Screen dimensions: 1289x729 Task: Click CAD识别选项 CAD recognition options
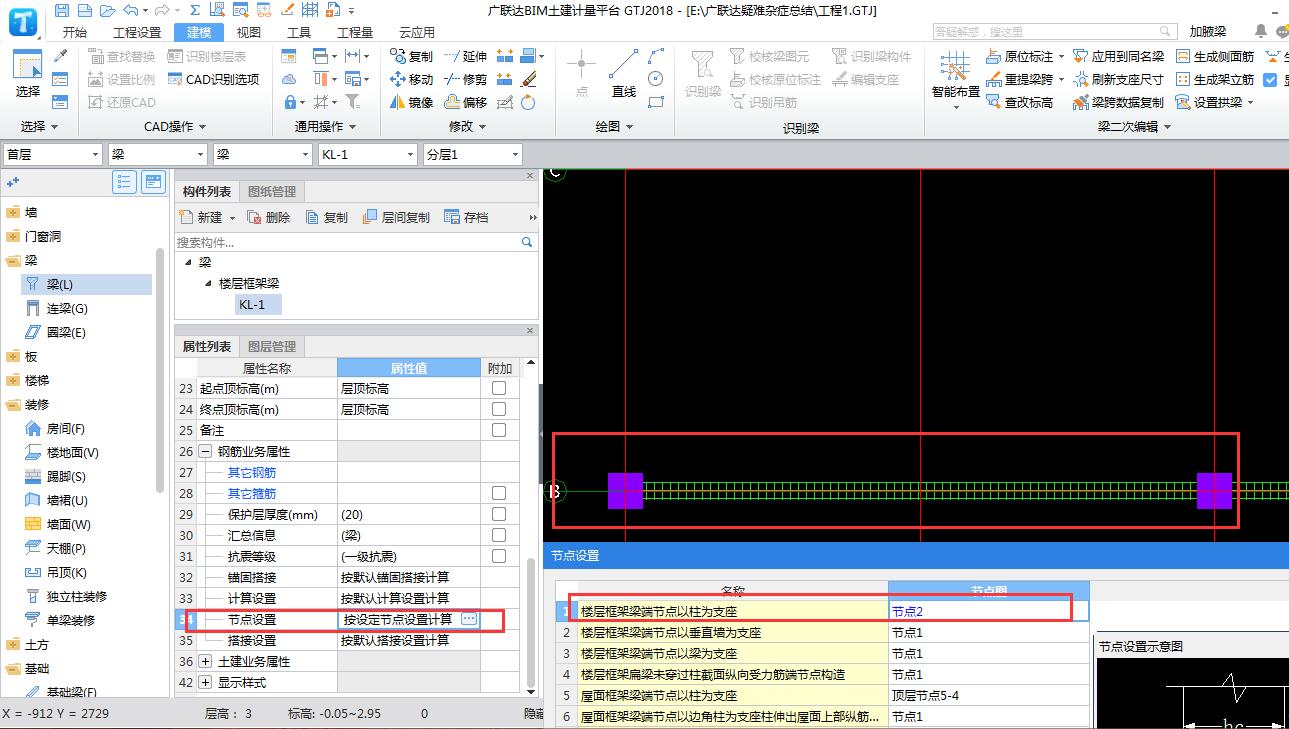[x=213, y=79]
